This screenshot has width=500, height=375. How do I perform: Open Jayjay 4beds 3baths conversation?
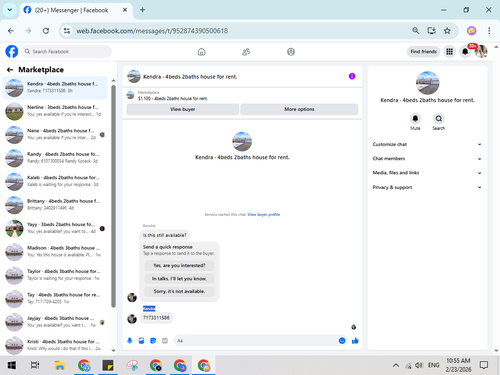[55, 322]
